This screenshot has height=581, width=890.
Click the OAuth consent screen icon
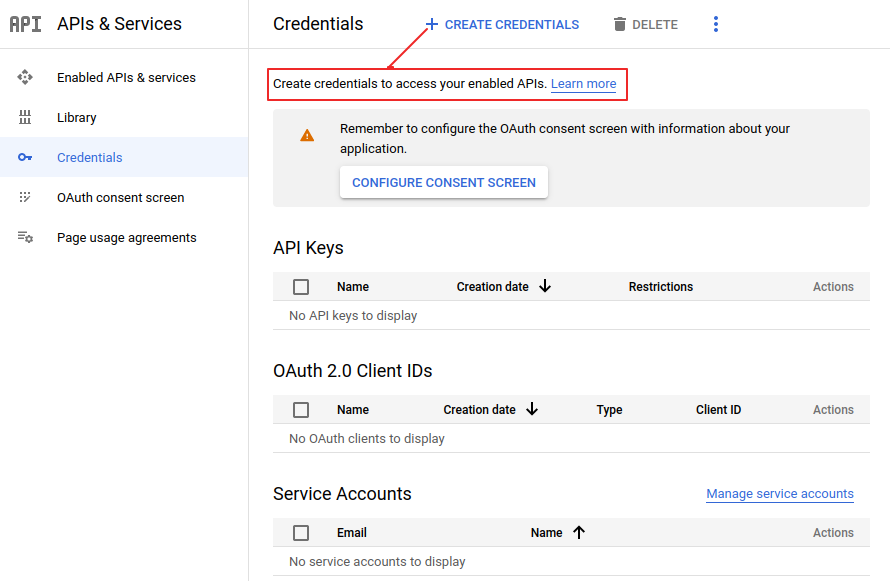pos(25,197)
